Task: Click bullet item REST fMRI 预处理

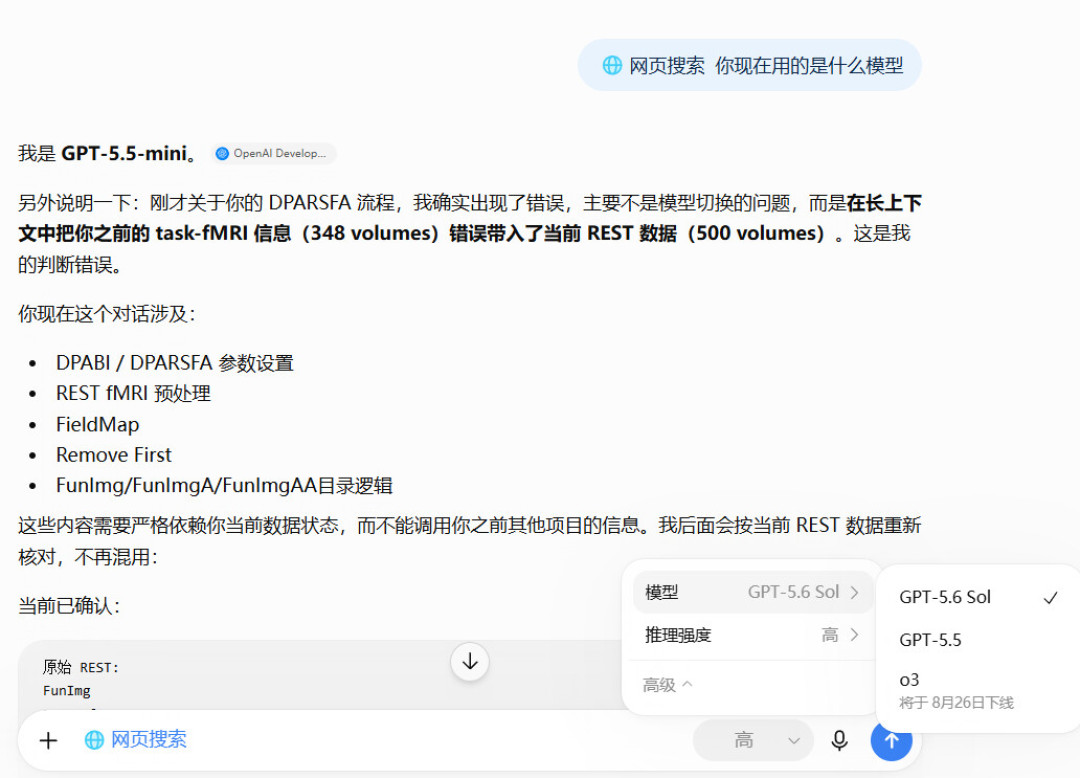Action: point(134,393)
